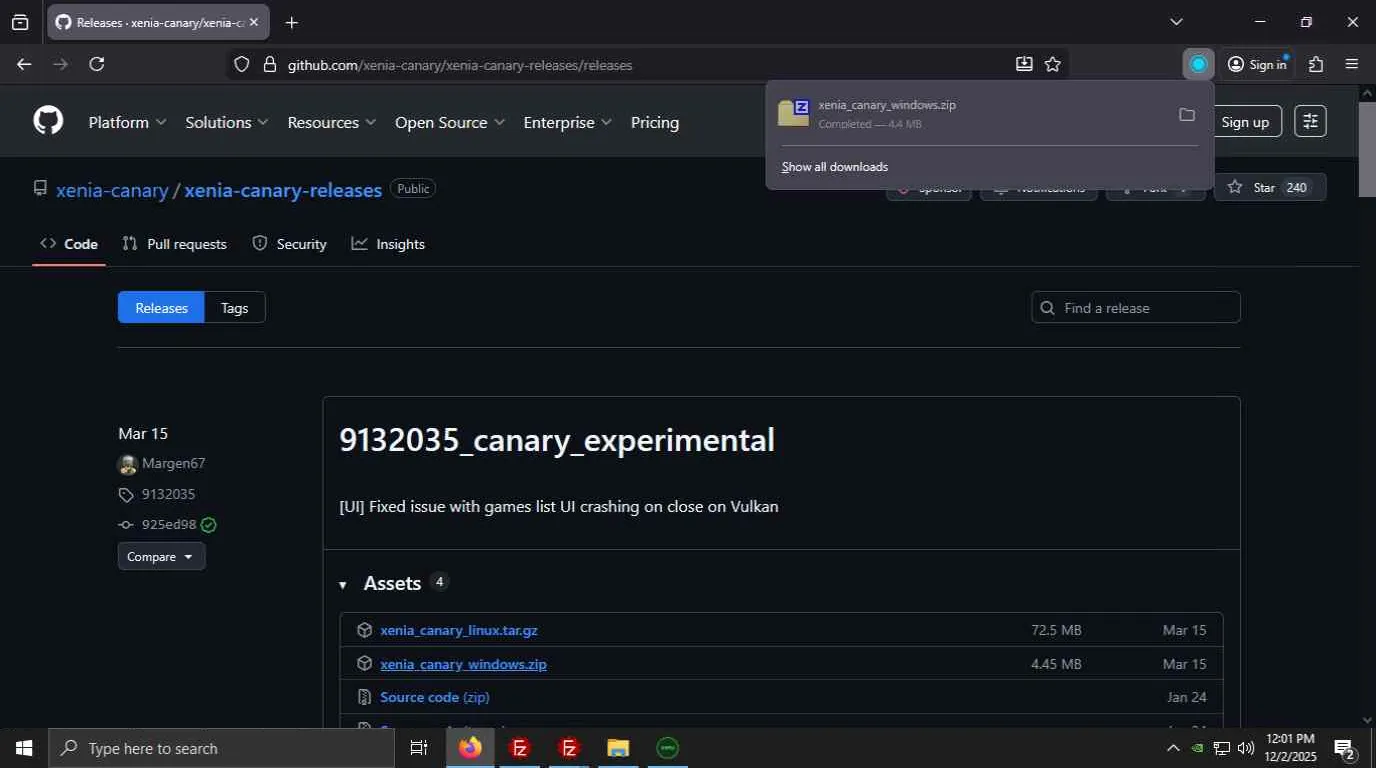This screenshot has height=768, width=1376.
Task: Open commit 925ed98
Action: pos(169,525)
